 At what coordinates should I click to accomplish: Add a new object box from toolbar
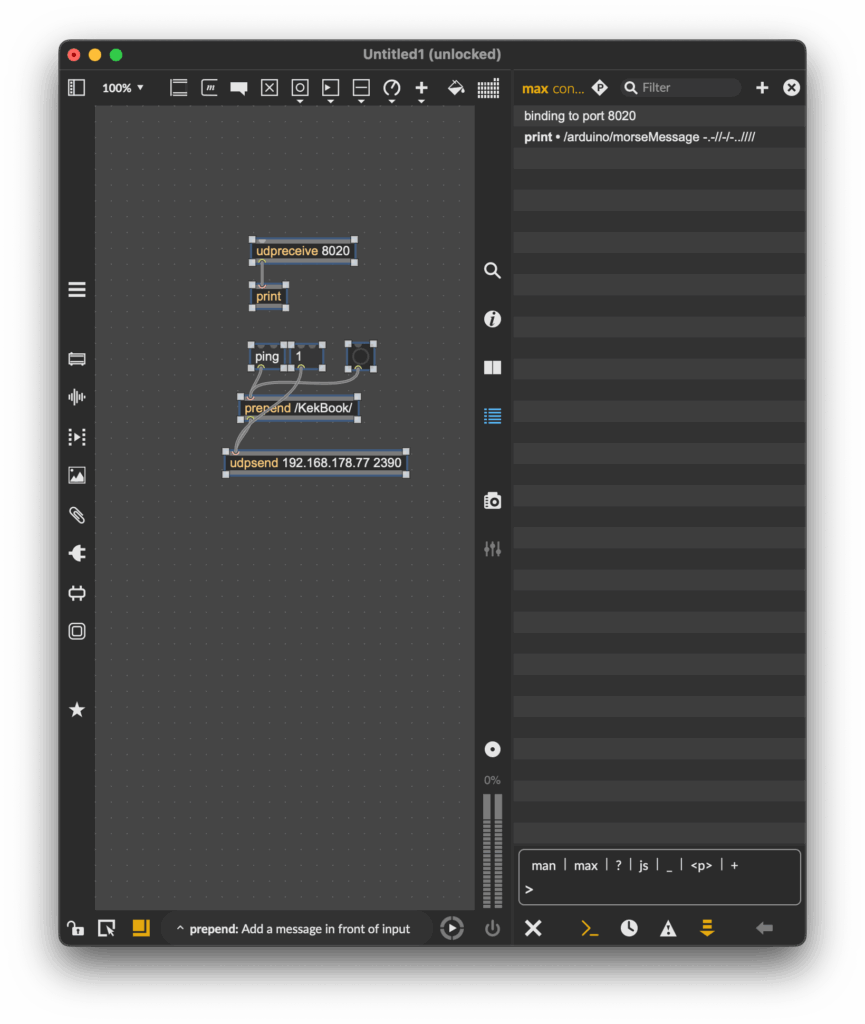pos(178,88)
